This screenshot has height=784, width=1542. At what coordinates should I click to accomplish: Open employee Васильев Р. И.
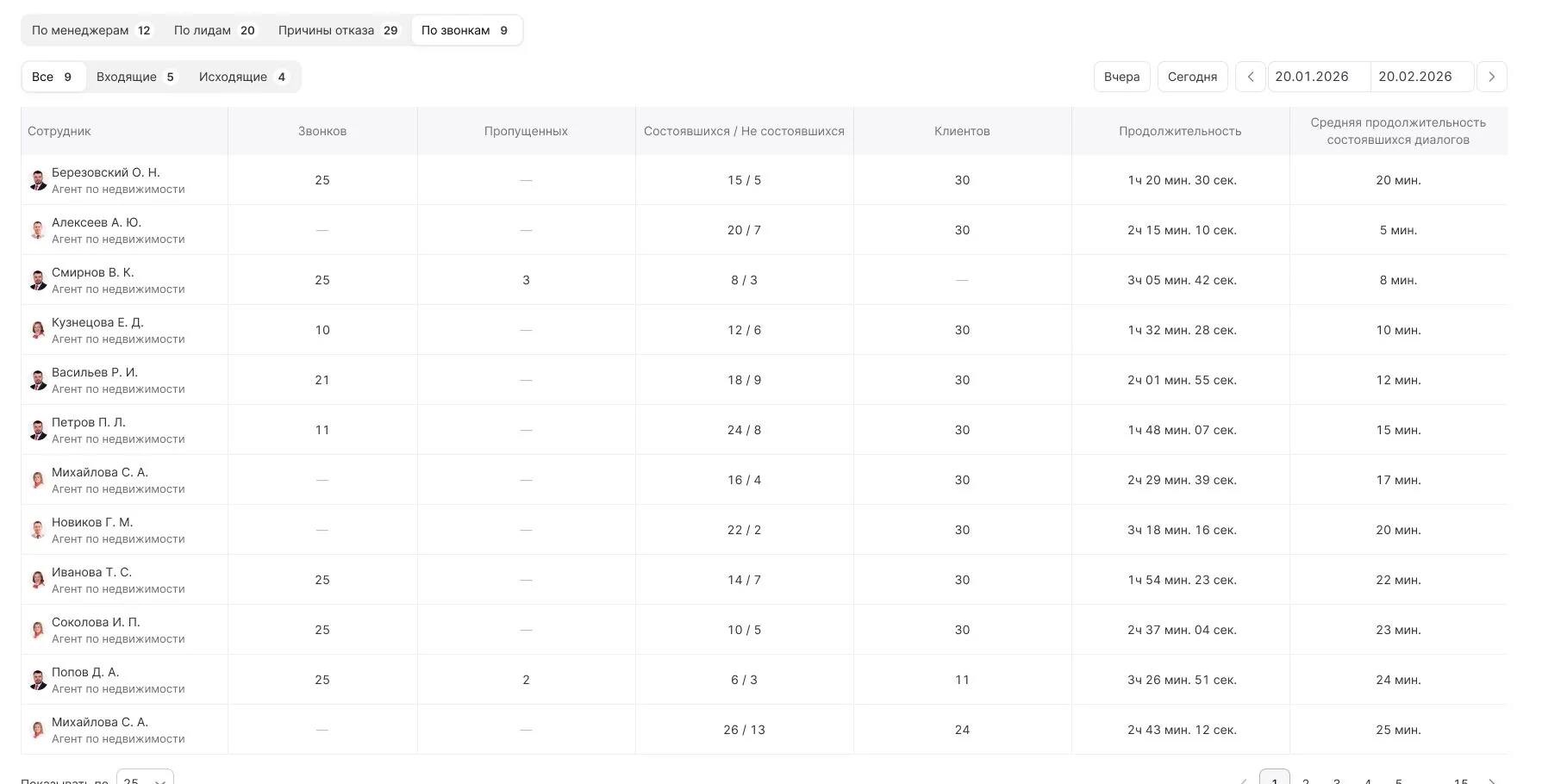click(95, 372)
